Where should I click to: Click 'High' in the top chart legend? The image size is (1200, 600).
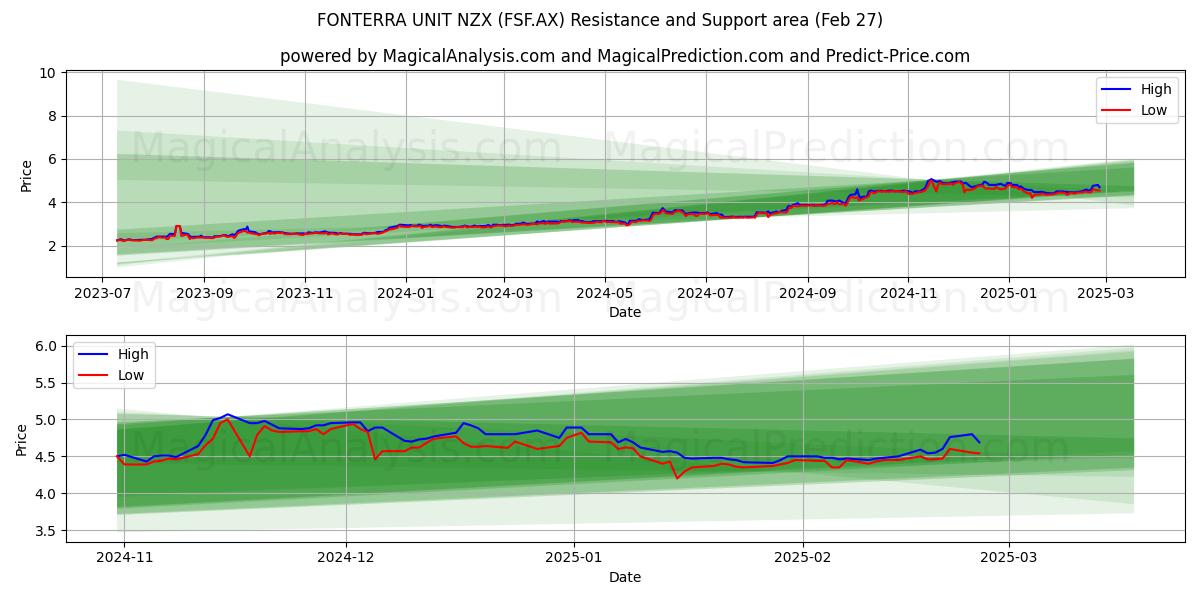(1156, 89)
